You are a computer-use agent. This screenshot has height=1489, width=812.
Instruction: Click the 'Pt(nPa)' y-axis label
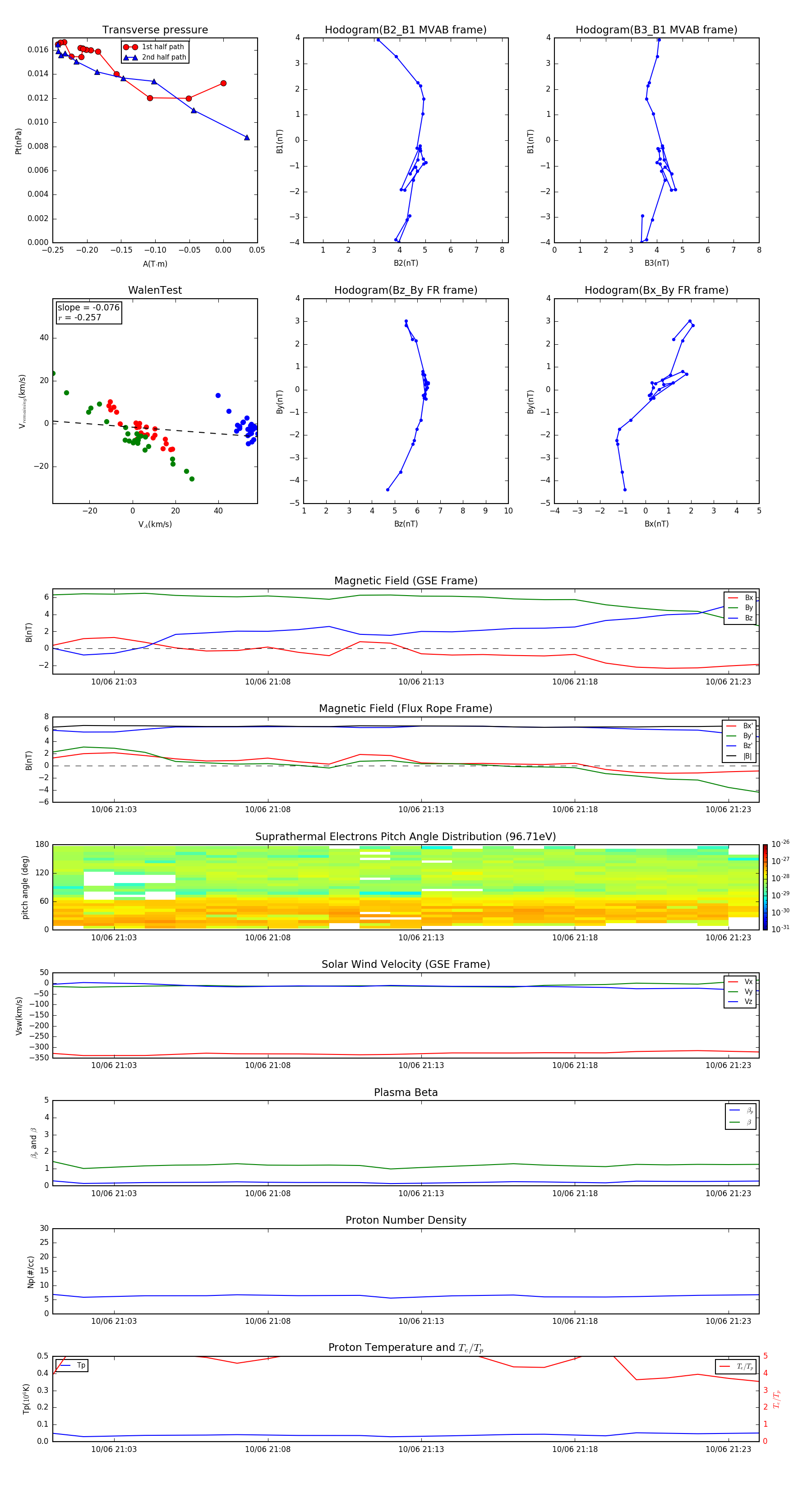pyautogui.click(x=18, y=141)
